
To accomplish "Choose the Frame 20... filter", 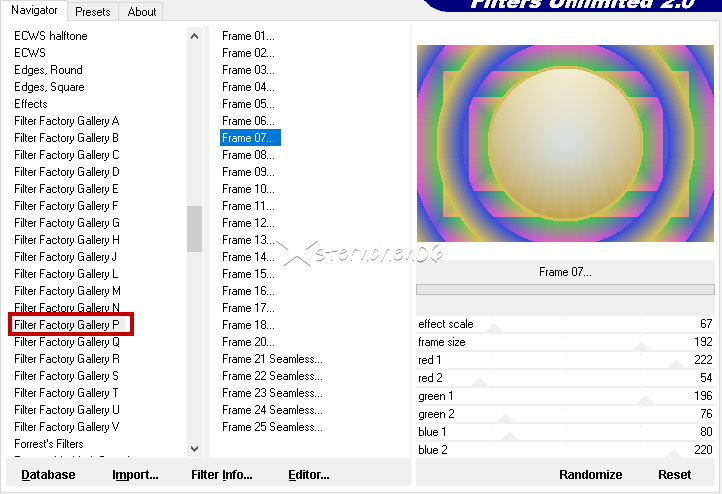I will 248,342.
